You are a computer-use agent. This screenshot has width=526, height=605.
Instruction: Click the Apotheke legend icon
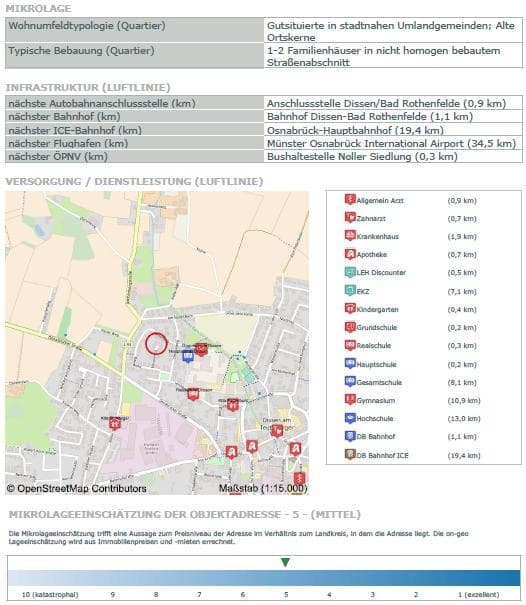[350, 254]
